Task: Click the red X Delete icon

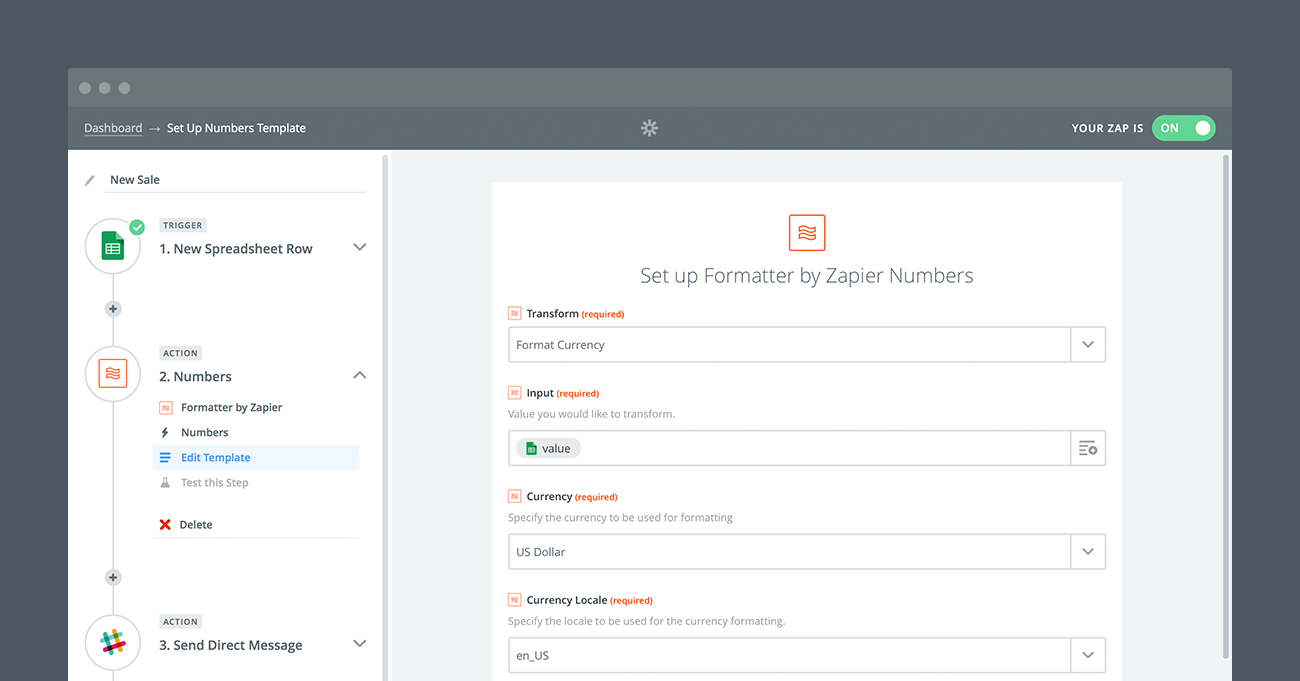Action: pyautogui.click(x=165, y=525)
